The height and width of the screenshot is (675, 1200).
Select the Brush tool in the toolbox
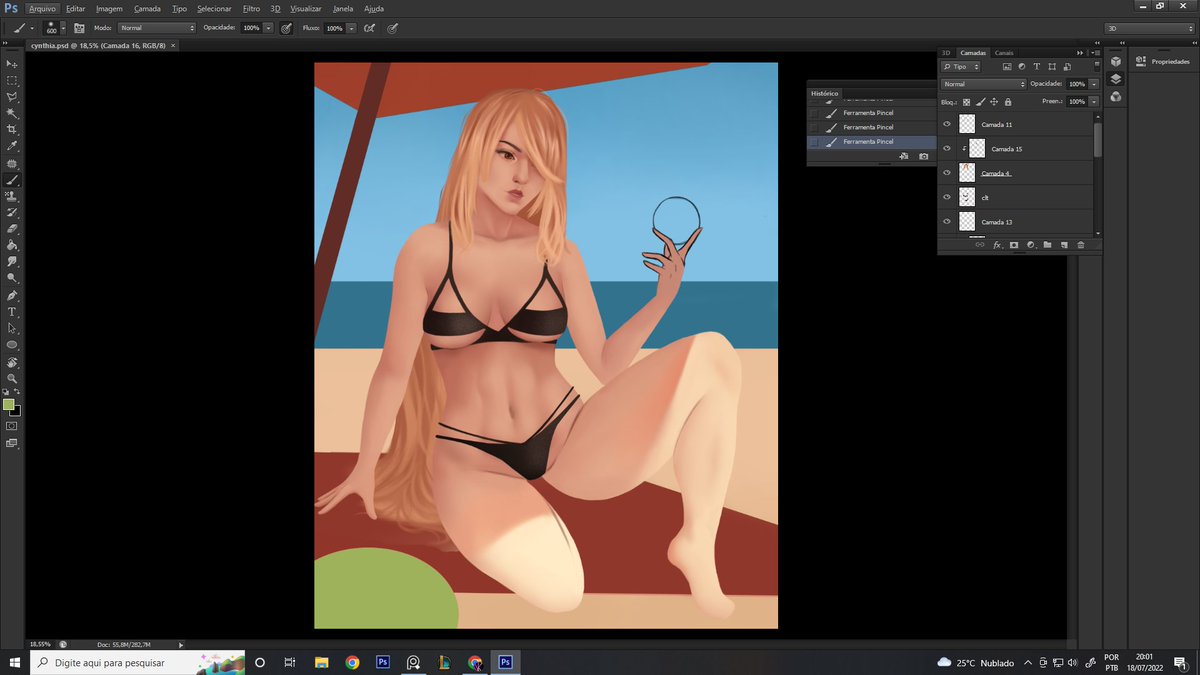coord(12,180)
